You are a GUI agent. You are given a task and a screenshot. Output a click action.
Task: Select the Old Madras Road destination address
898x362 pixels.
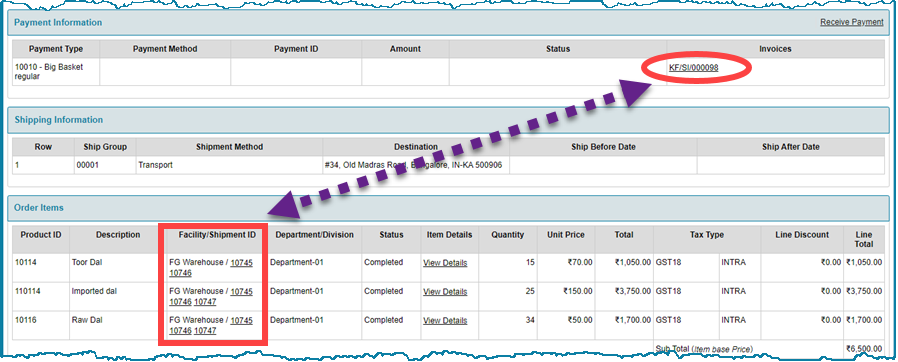tap(412, 165)
